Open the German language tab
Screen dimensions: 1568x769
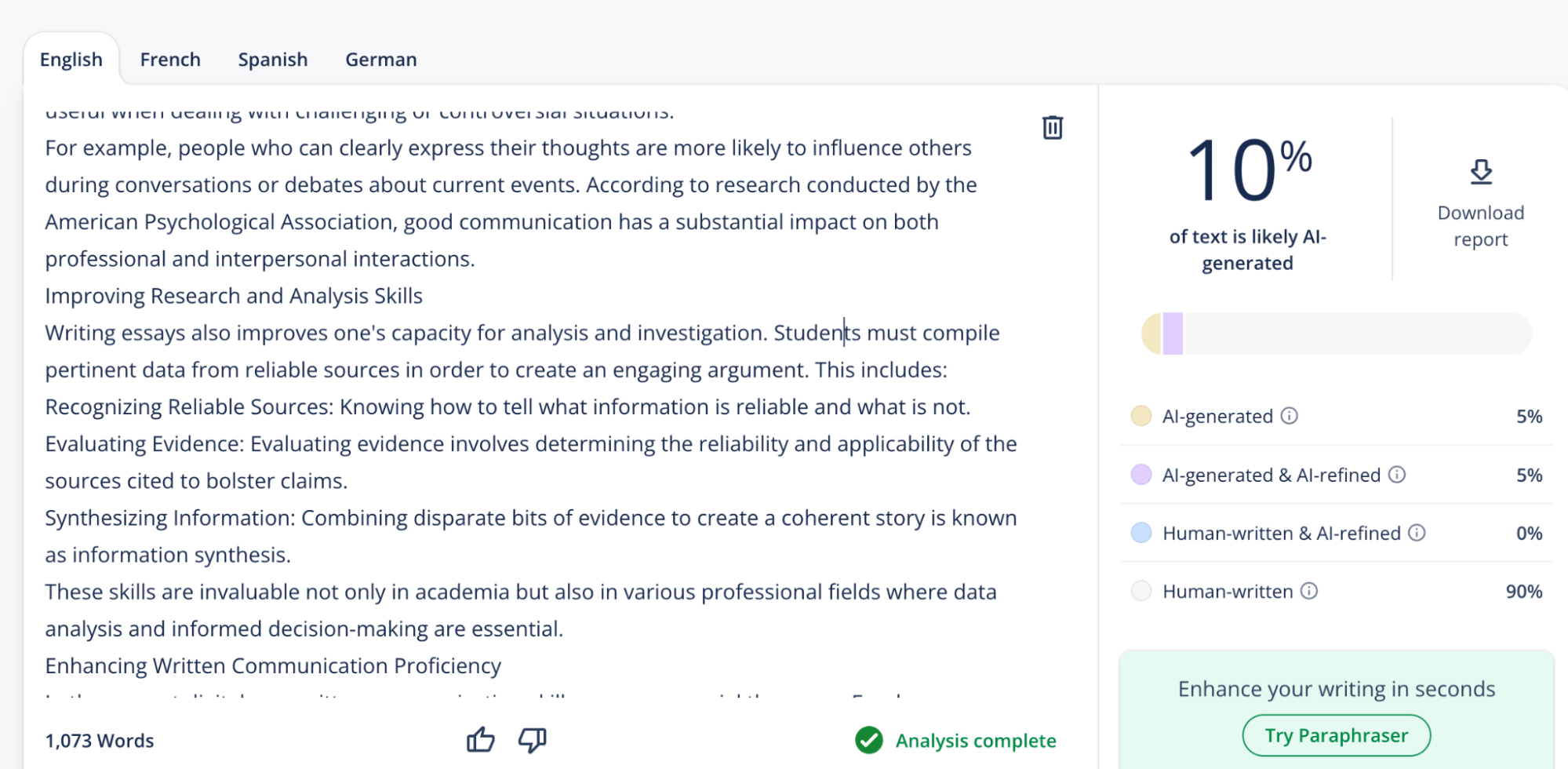tap(381, 60)
